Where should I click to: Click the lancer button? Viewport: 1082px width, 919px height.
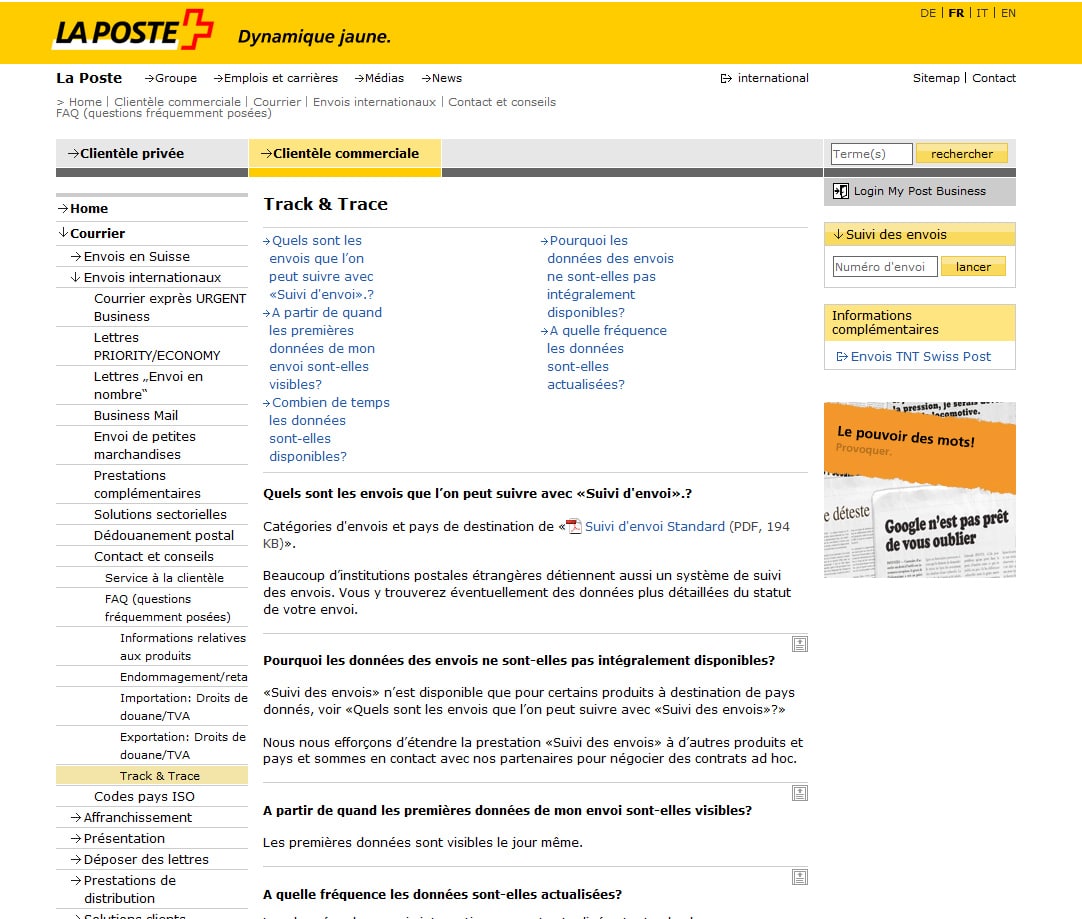[x=973, y=267]
